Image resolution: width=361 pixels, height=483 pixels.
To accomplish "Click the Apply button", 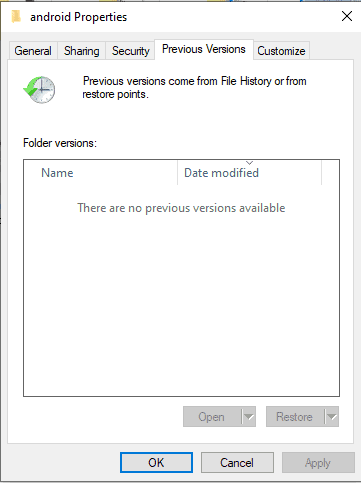I will point(318,463).
